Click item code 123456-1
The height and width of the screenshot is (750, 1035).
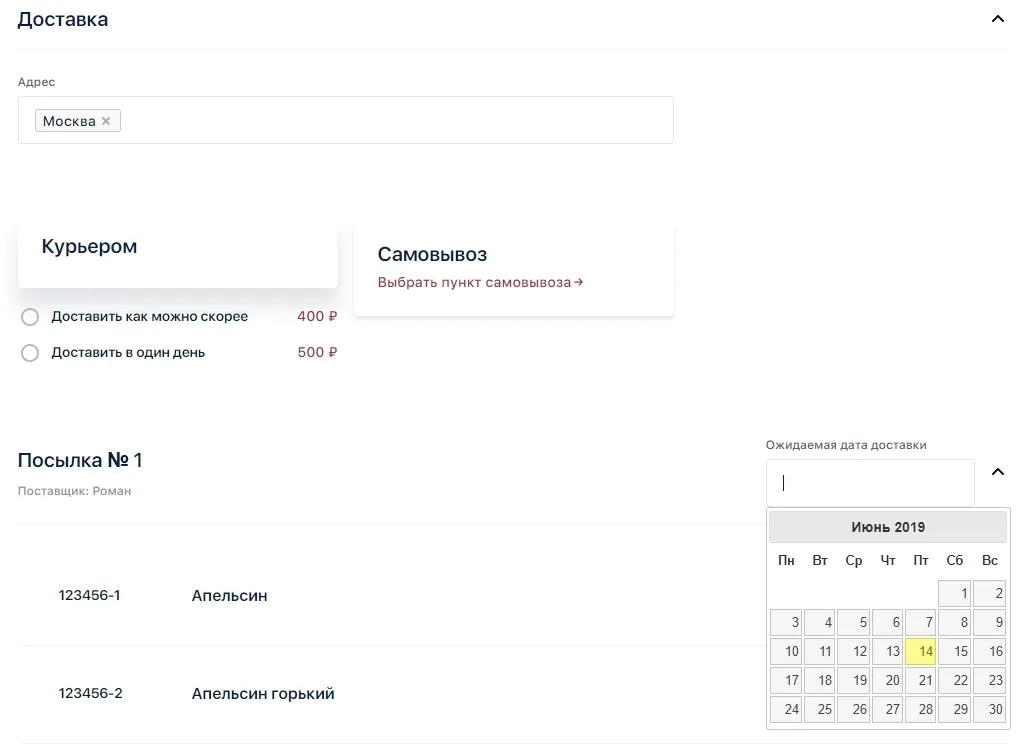[89, 595]
